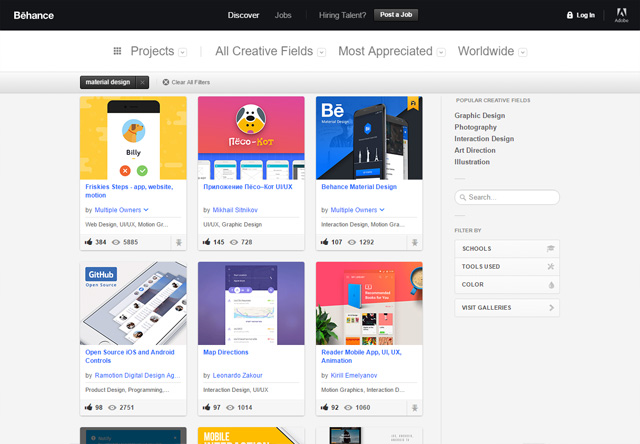Click thumbs-up icon on Map Directions card
This screenshot has width=640, height=444.
pyautogui.click(x=207, y=407)
